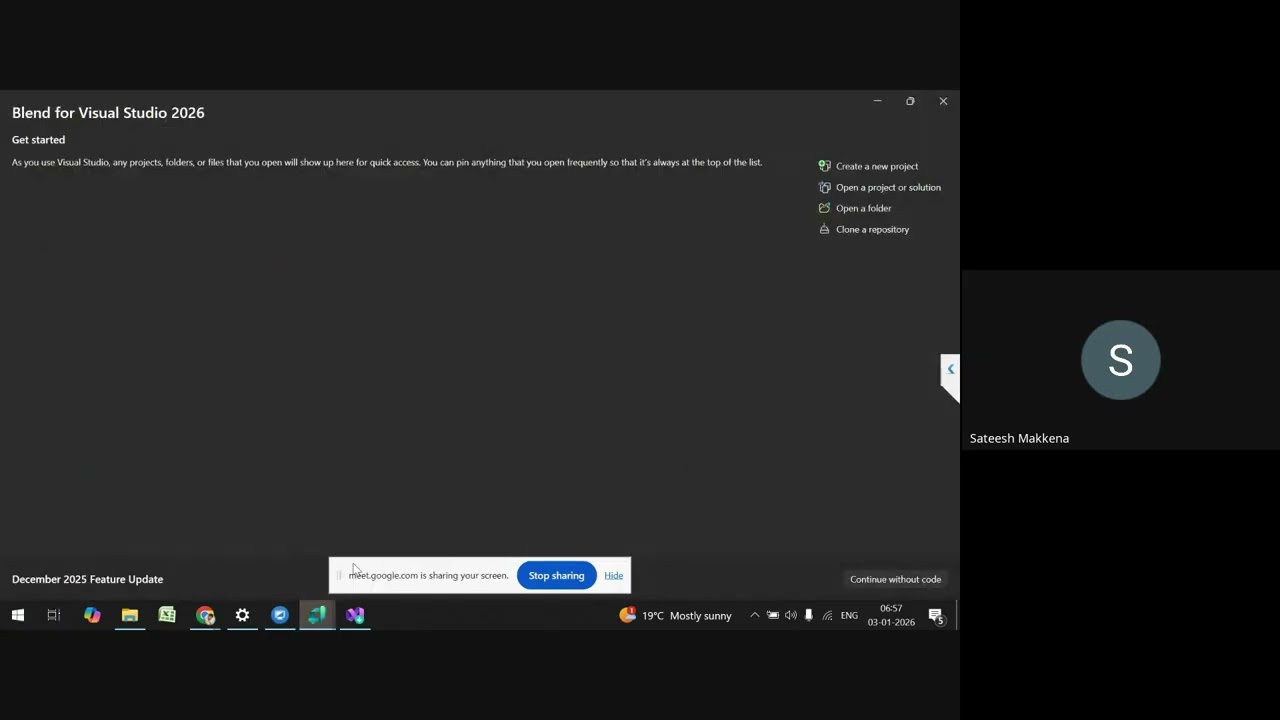This screenshot has height=720, width=1280.
Task: Click December 2025 Feature Update text
Action: pos(87,579)
